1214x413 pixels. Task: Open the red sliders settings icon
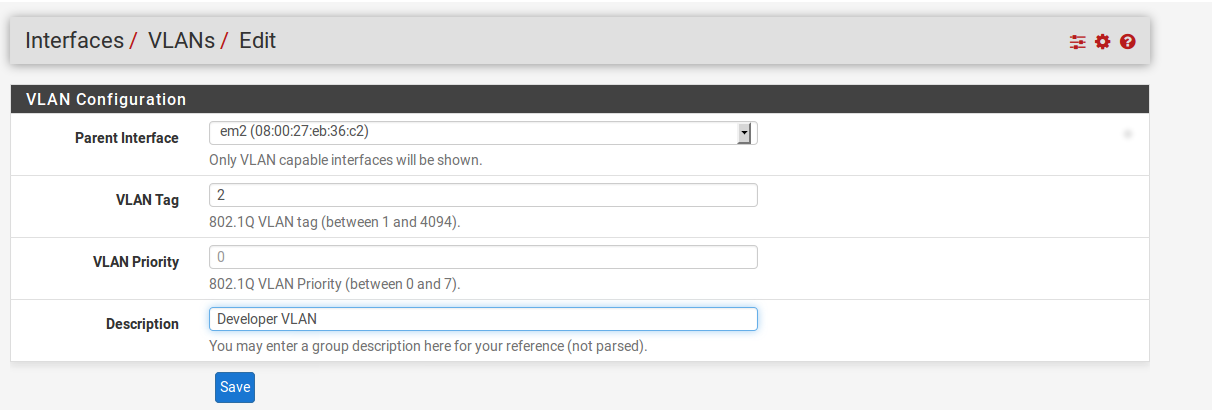pyautogui.click(x=1077, y=42)
